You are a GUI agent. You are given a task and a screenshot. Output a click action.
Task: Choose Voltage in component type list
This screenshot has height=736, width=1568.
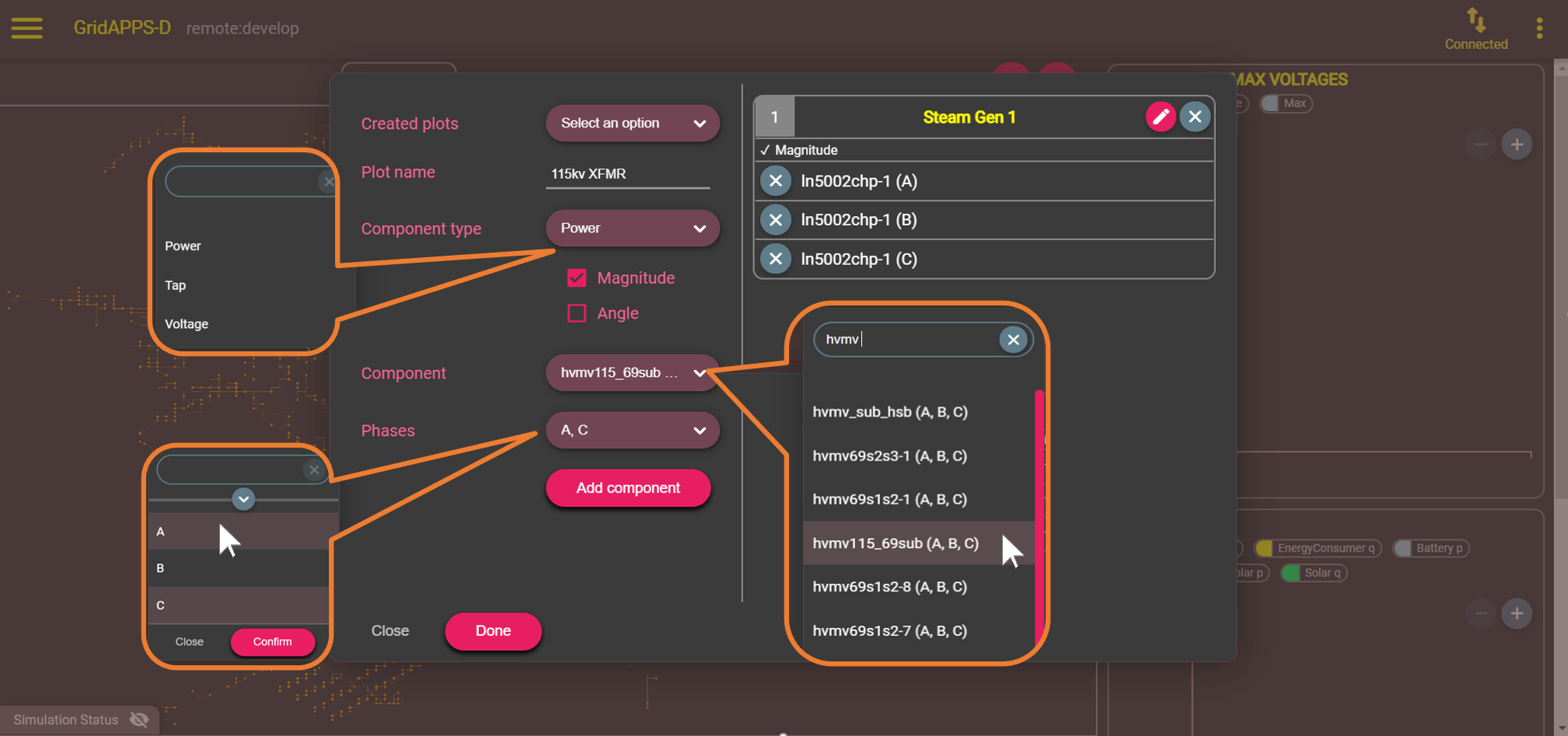[187, 324]
